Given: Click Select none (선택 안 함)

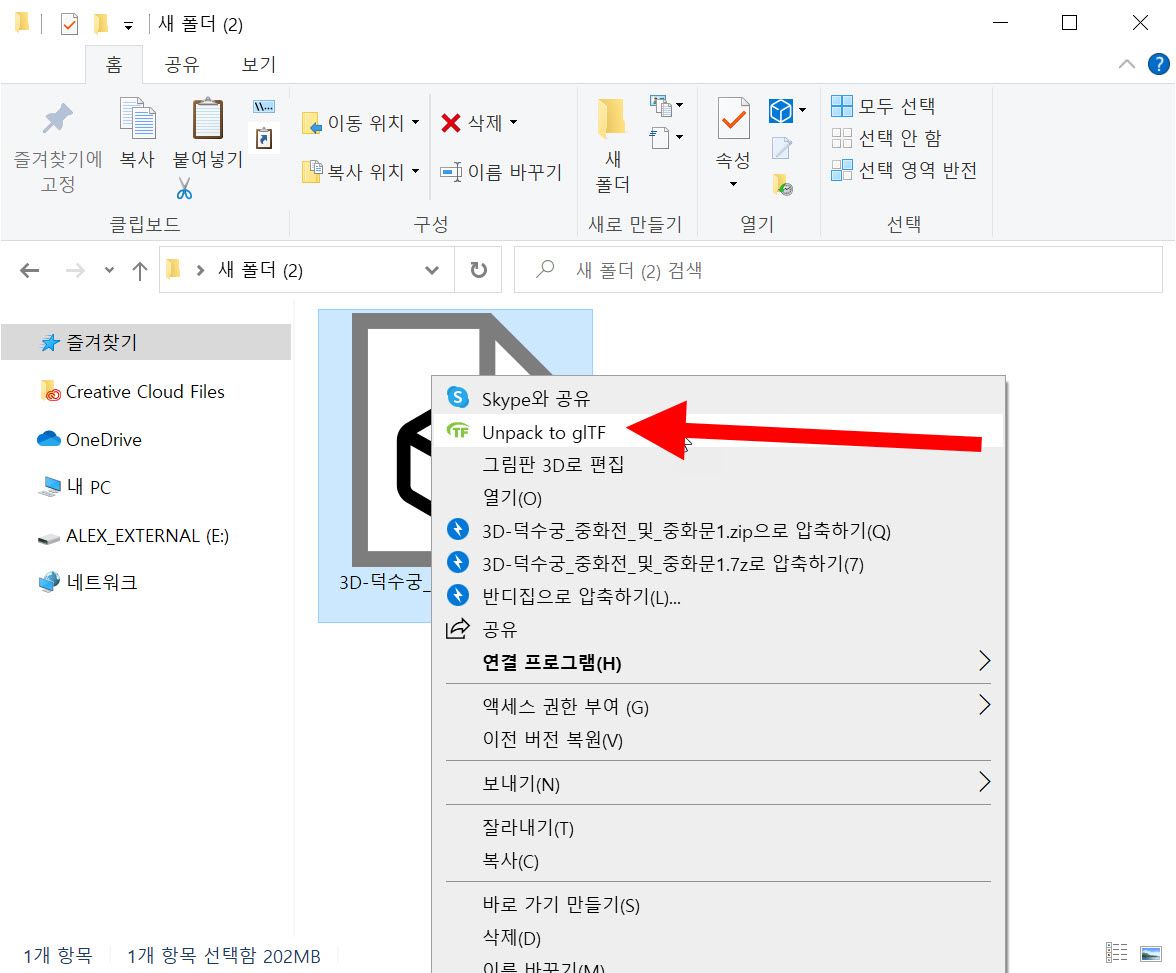Looking at the screenshot, I should click(886, 138).
